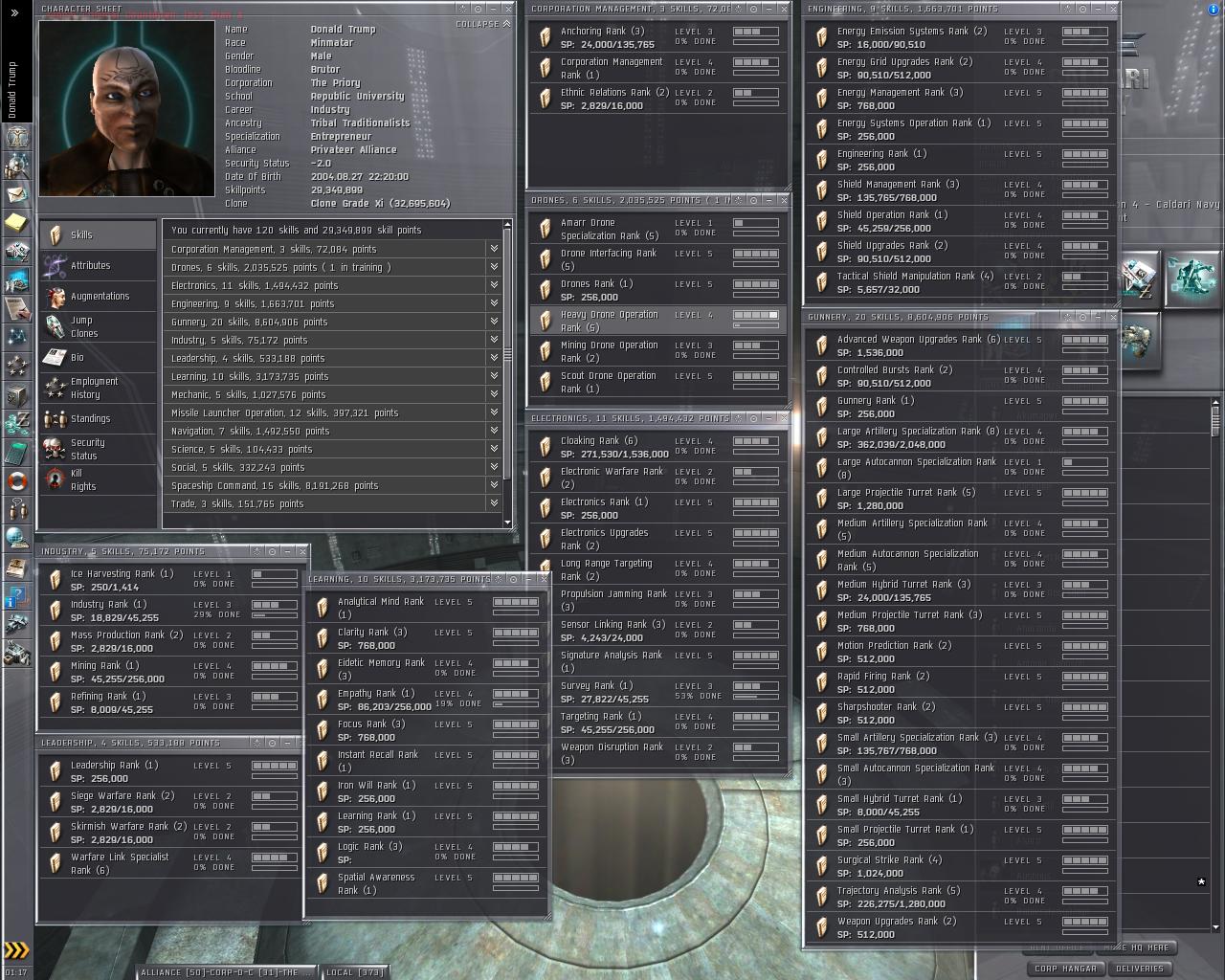The width and height of the screenshot is (1225, 980).
Task: Open the globe Browser icon in the sidebar
Action: (x=16, y=538)
